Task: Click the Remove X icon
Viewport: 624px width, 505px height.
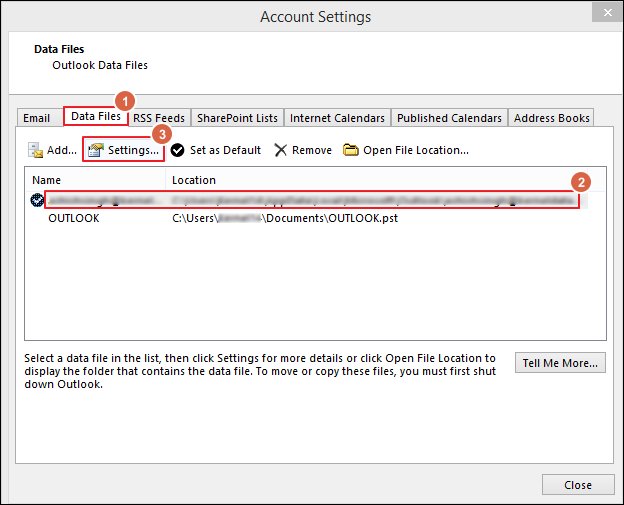Action: (281, 150)
